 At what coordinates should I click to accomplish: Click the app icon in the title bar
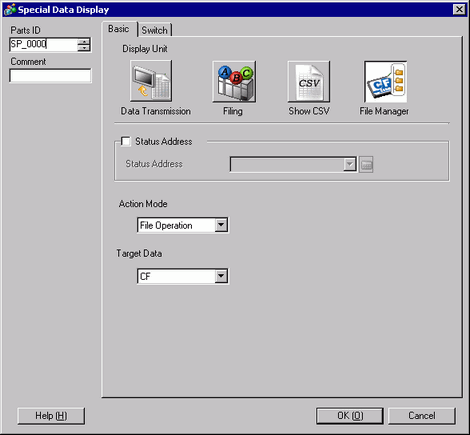[x=9, y=9]
